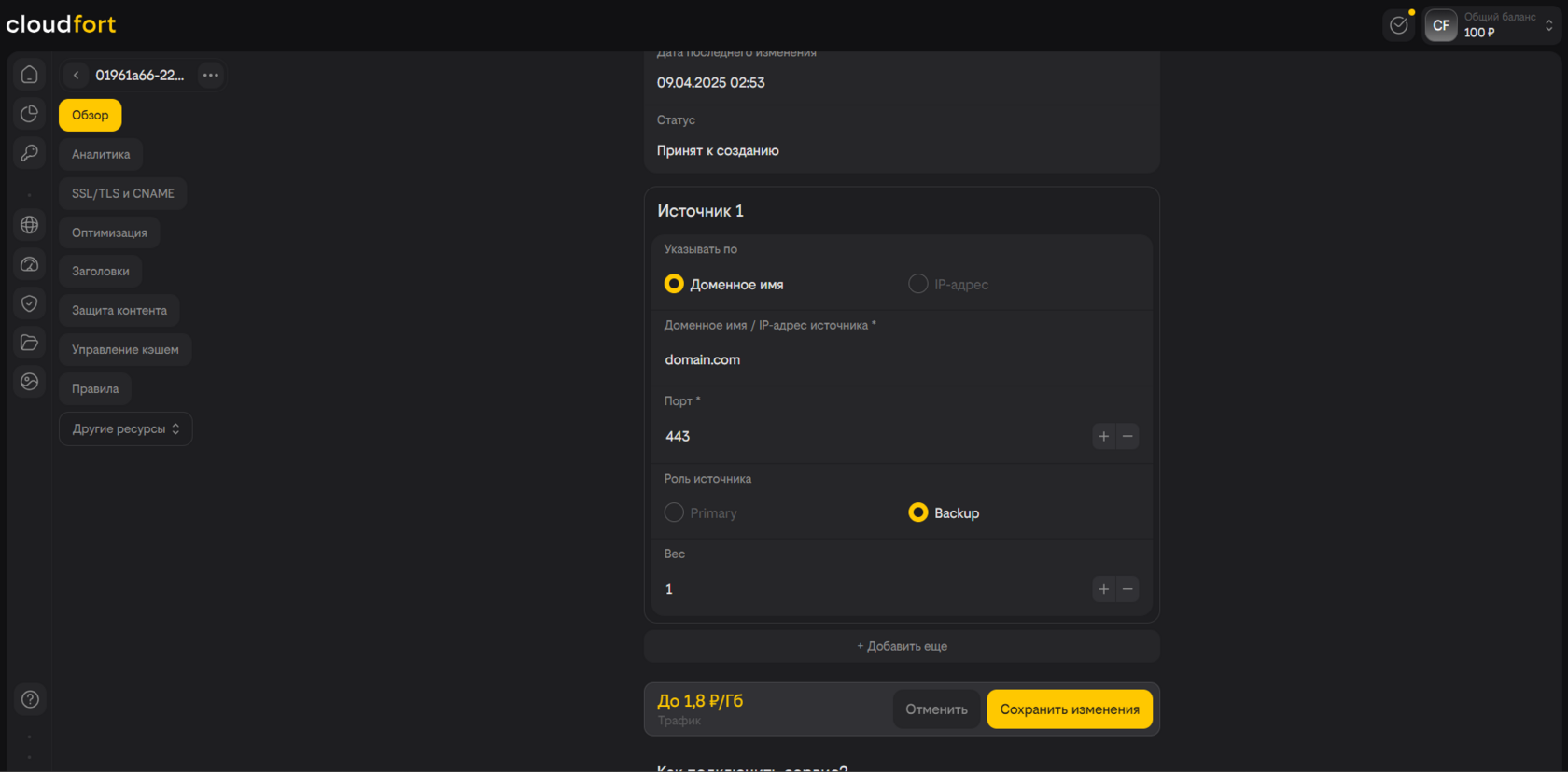Increase the port value with plus
This screenshot has height=772, width=1568.
(1103, 436)
